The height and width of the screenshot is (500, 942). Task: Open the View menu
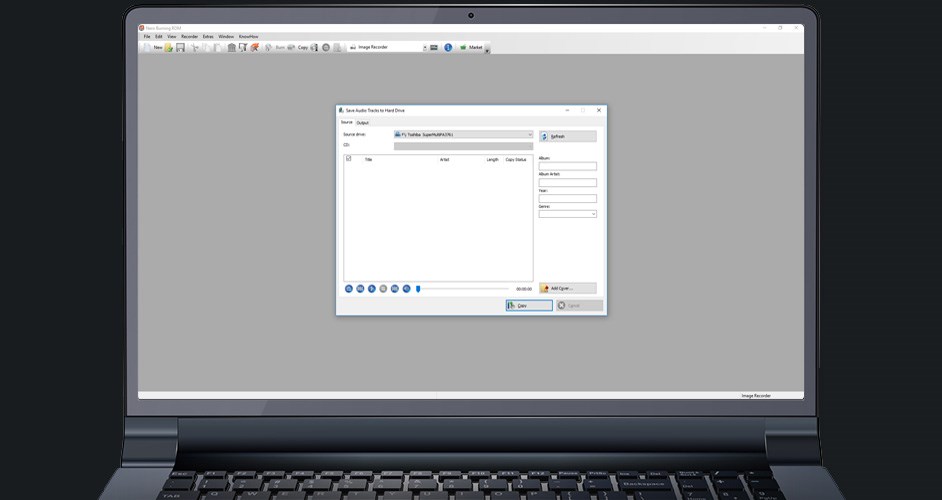tap(172, 37)
